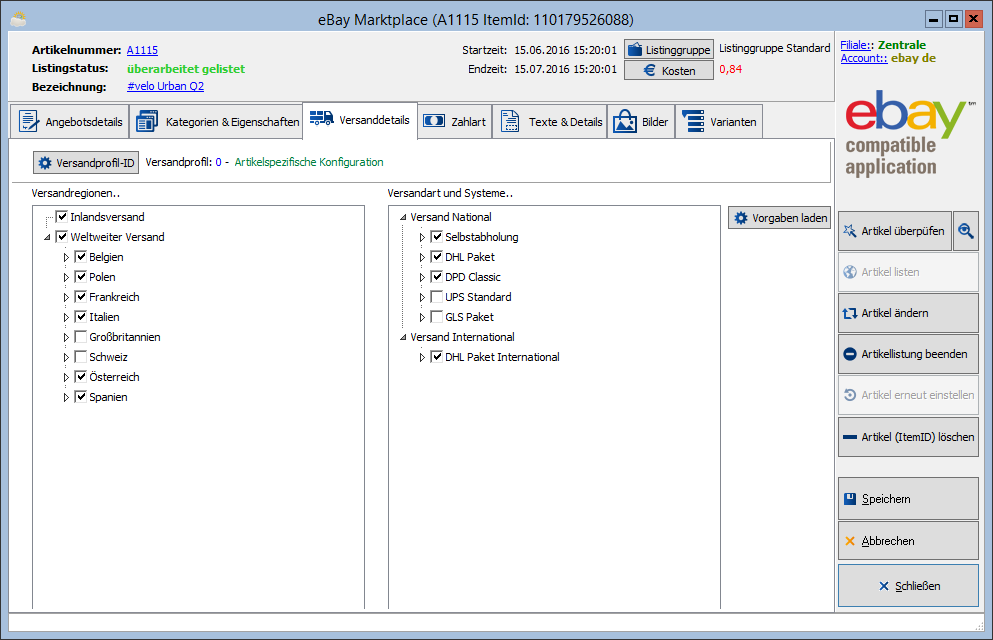Open the Zahlart tab
Screen dimensions: 993x640
[x=455, y=122]
